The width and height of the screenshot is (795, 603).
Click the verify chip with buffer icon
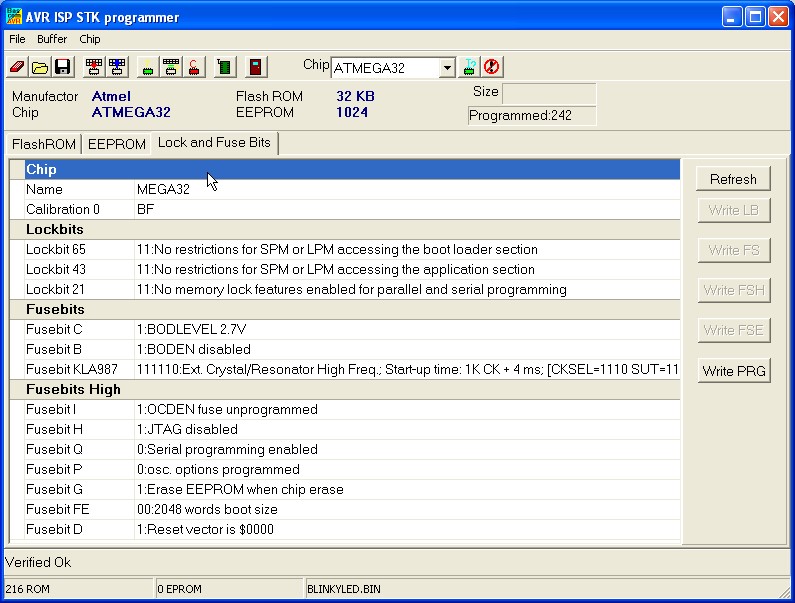(x=171, y=67)
